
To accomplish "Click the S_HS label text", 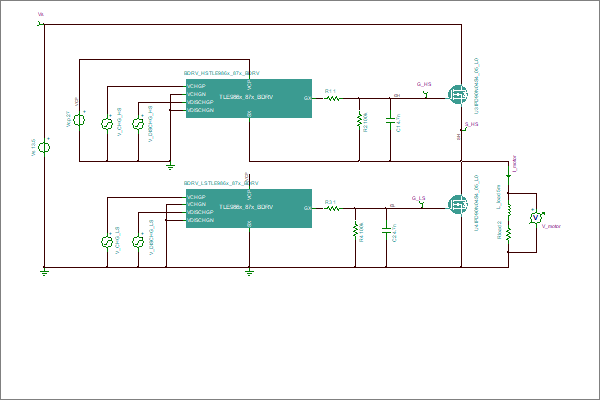I will click(x=471, y=124).
